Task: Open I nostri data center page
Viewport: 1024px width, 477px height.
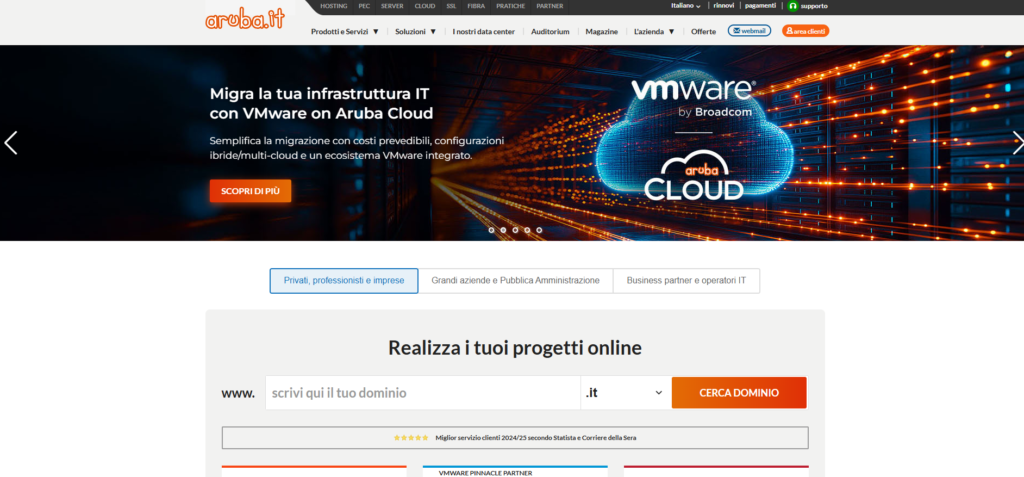Action: coord(483,31)
